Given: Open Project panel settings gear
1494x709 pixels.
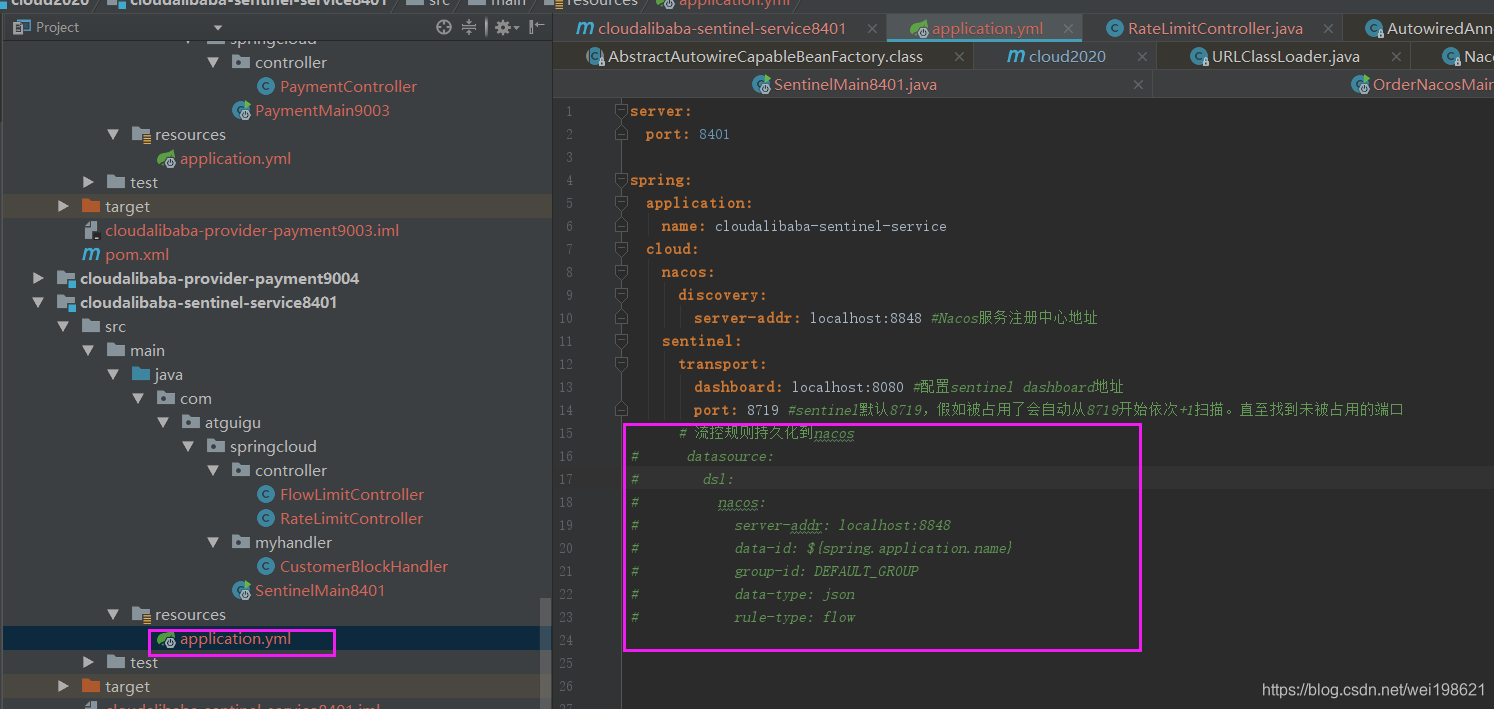Looking at the screenshot, I should click(505, 27).
